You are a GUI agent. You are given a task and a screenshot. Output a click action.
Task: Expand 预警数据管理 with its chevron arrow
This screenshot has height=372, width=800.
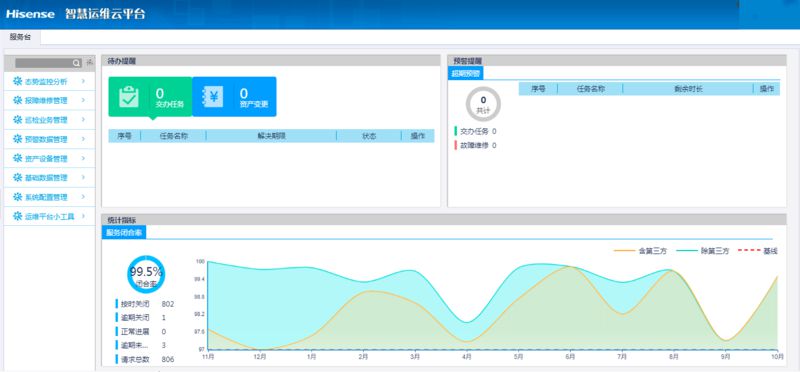pyautogui.click(x=83, y=139)
